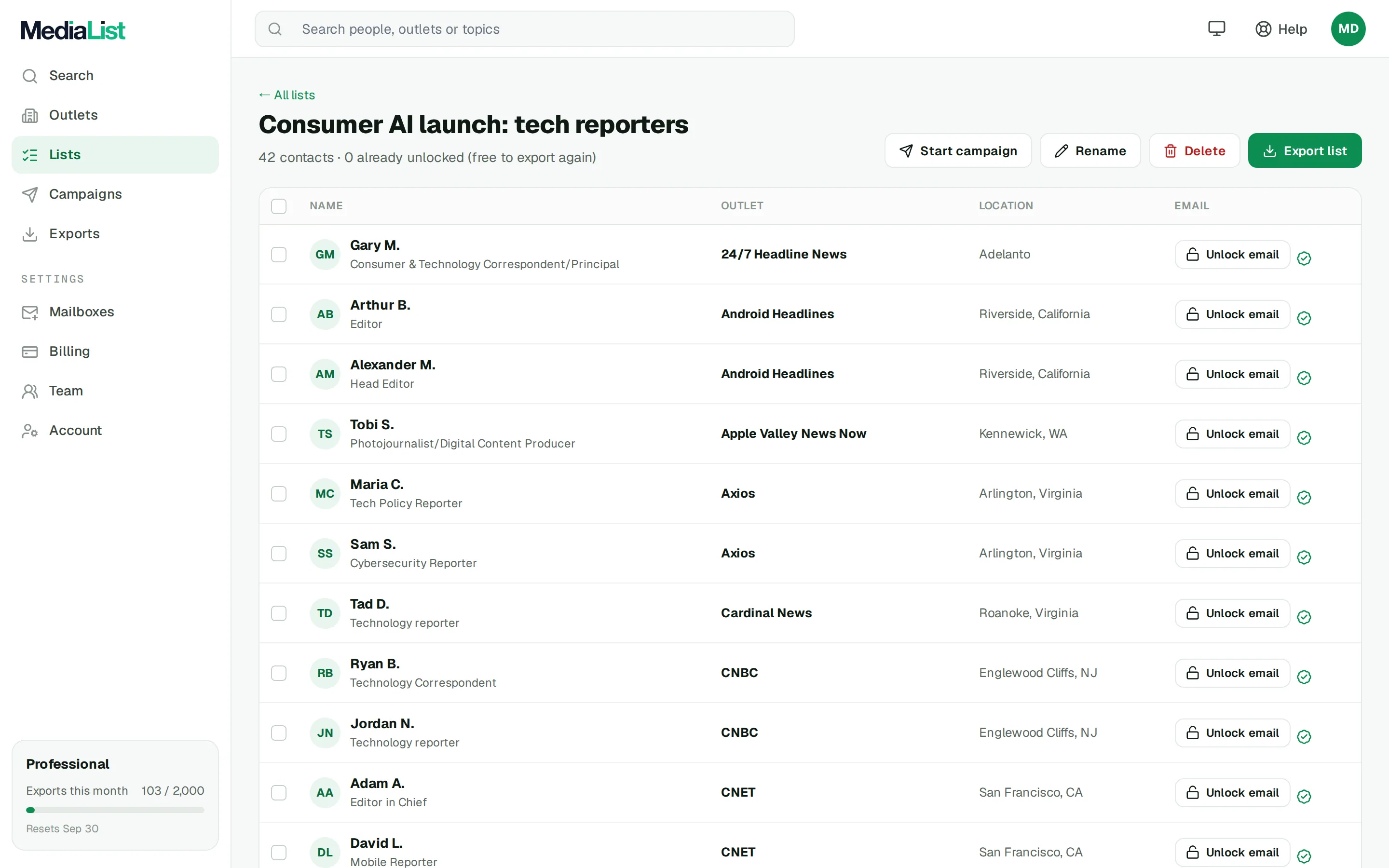Click the TS avatar for Tobi S.
This screenshot has height=868, width=1389.
pyautogui.click(x=325, y=434)
